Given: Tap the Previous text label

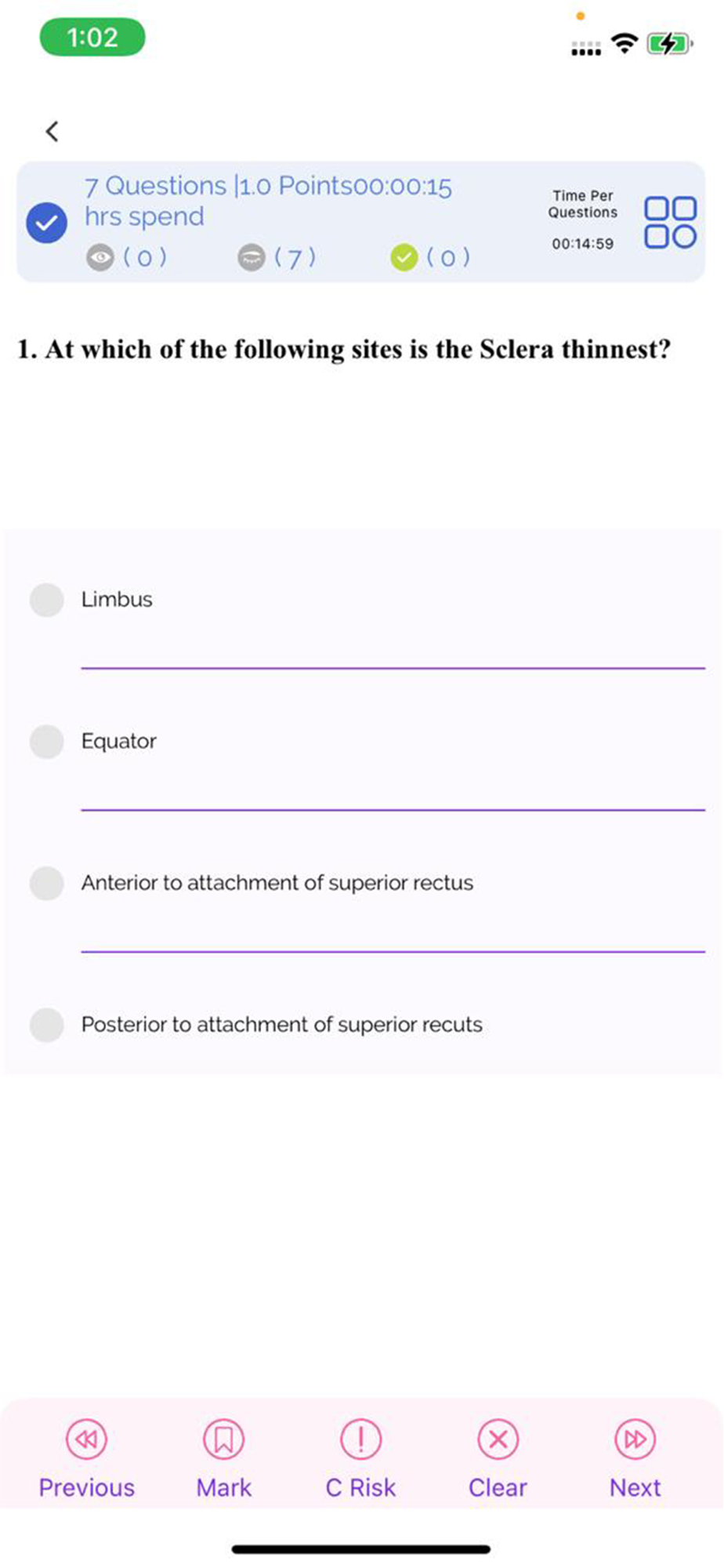Looking at the screenshot, I should pos(86,1487).
